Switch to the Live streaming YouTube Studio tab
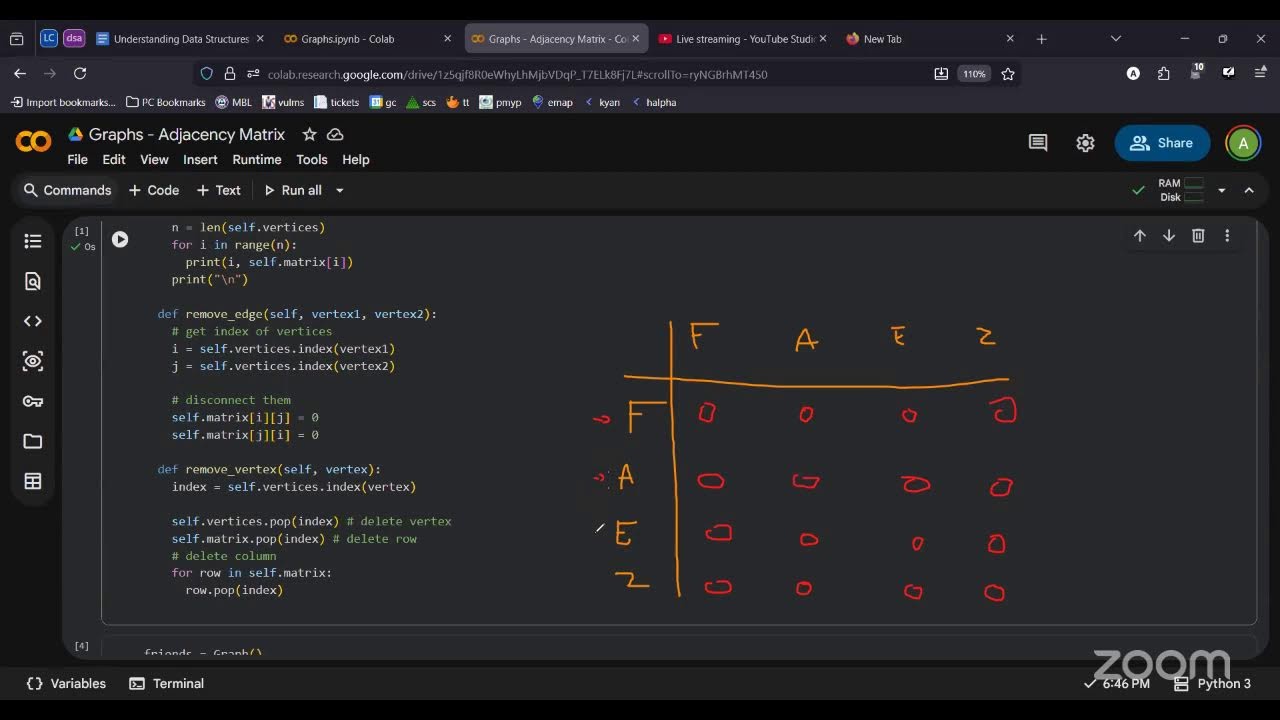Viewport: 1280px width, 720px height. (742, 39)
